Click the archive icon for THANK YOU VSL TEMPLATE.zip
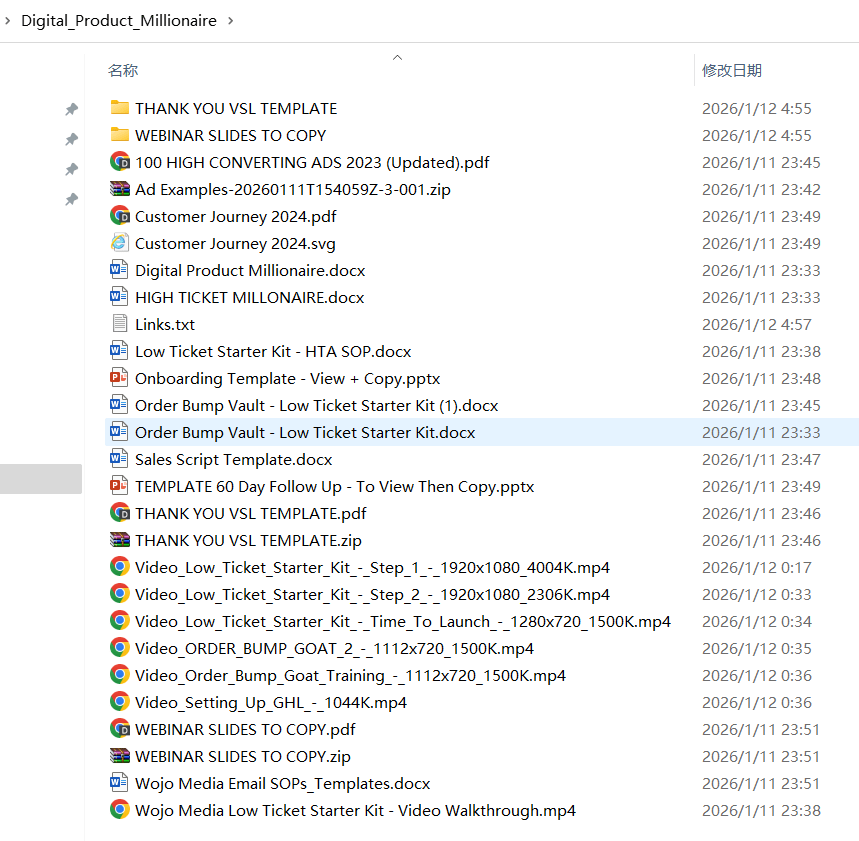This screenshot has width=859, height=841. 120,540
